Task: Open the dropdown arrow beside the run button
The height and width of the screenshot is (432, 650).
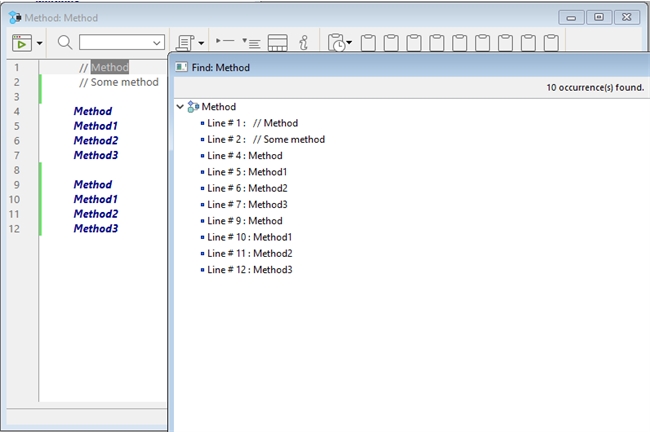Action: point(40,43)
